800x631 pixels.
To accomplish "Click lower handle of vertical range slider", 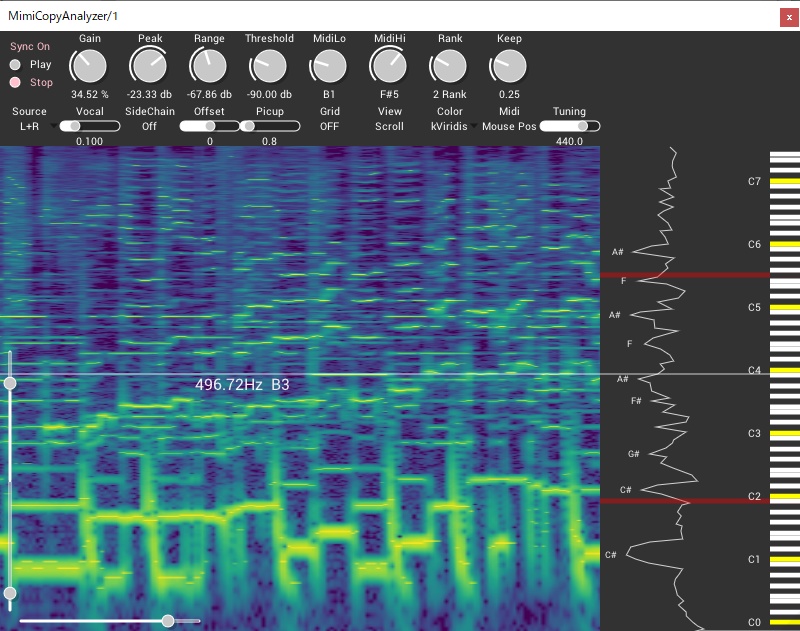I will pos(10,593).
